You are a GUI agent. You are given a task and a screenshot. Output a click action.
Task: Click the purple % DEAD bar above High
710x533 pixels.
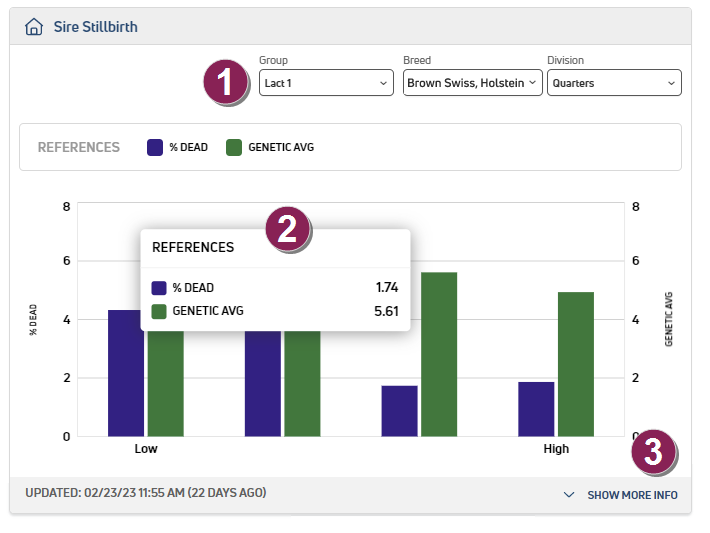click(x=536, y=409)
